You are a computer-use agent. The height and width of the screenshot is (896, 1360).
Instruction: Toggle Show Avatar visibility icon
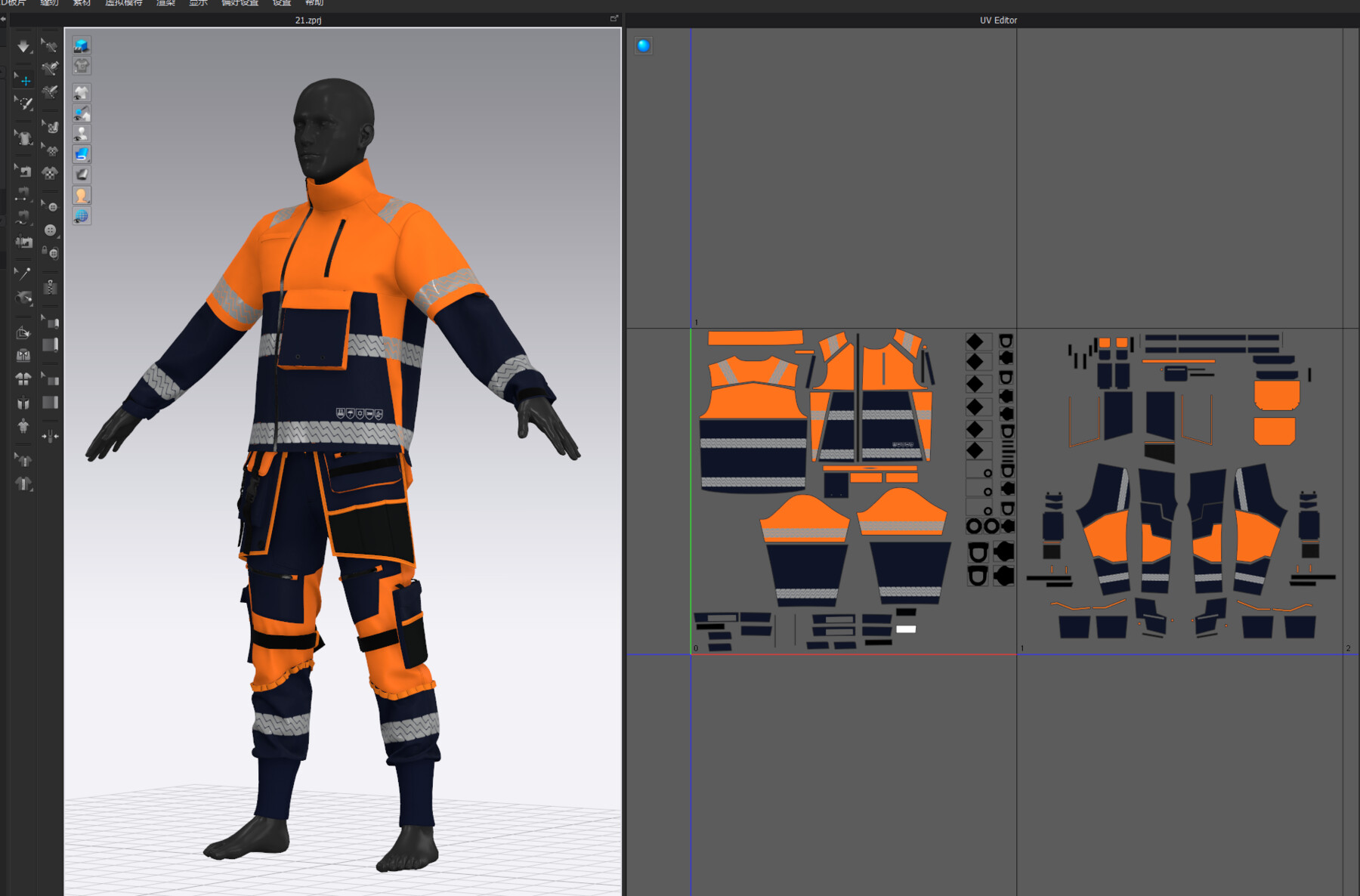point(82,134)
